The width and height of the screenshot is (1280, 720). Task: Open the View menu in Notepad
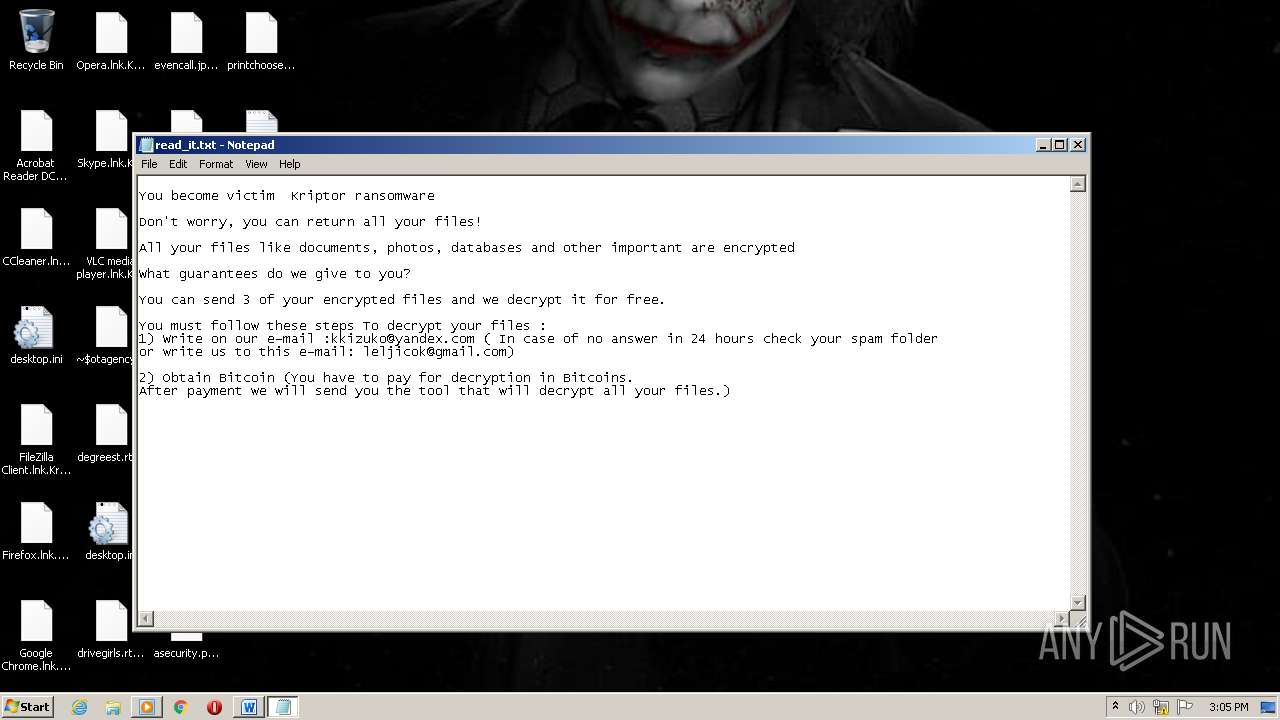[x=256, y=164]
